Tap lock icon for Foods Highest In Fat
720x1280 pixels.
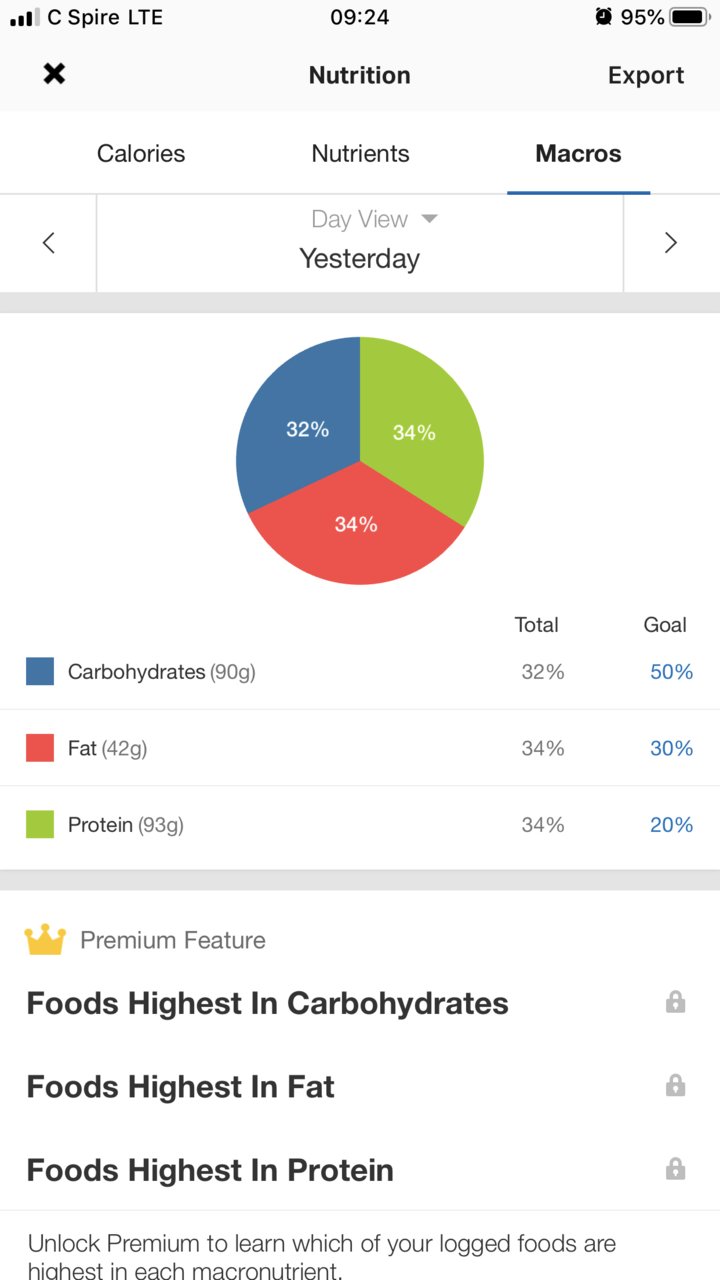click(x=676, y=1085)
